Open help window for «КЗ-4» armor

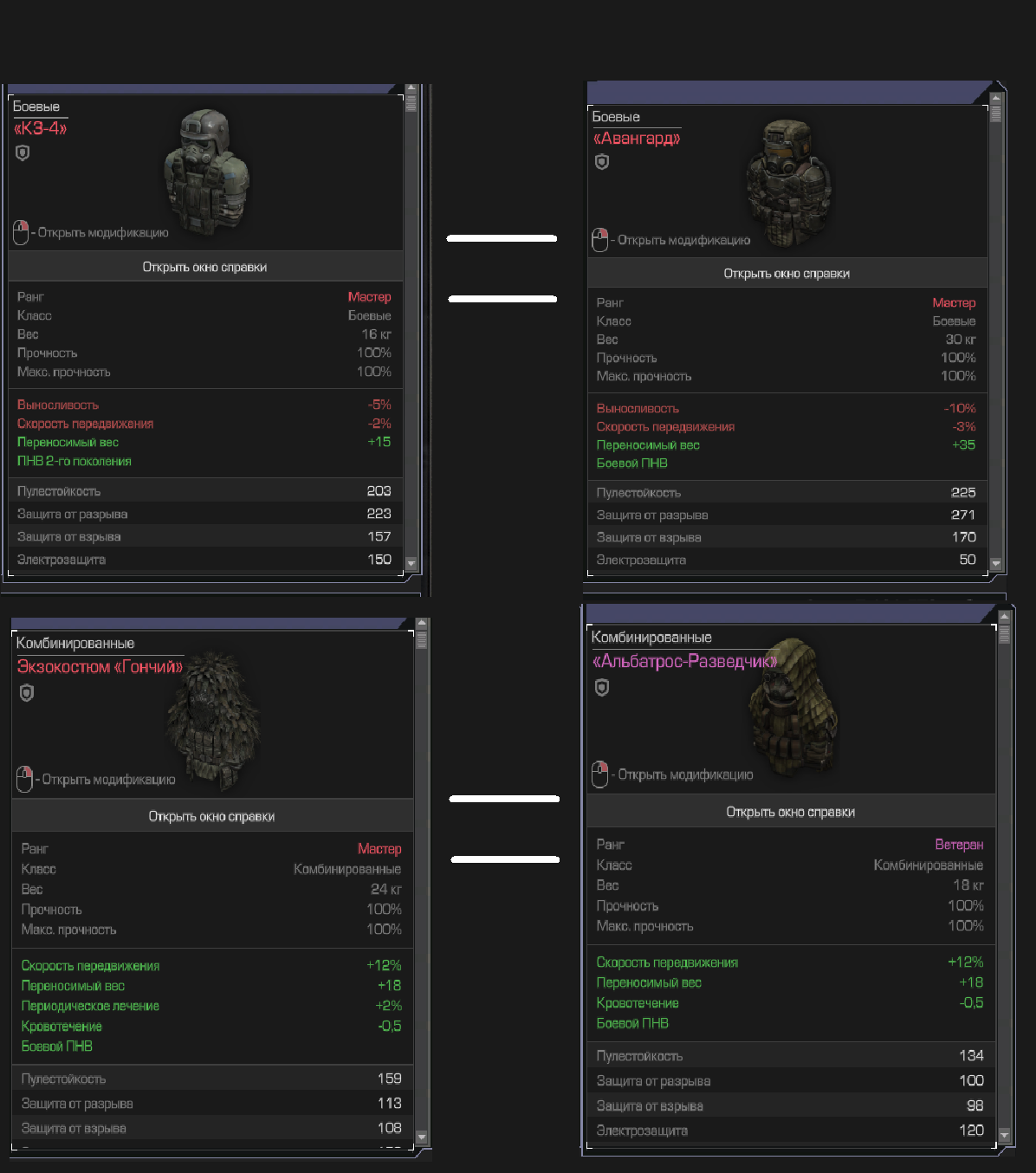(205, 267)
